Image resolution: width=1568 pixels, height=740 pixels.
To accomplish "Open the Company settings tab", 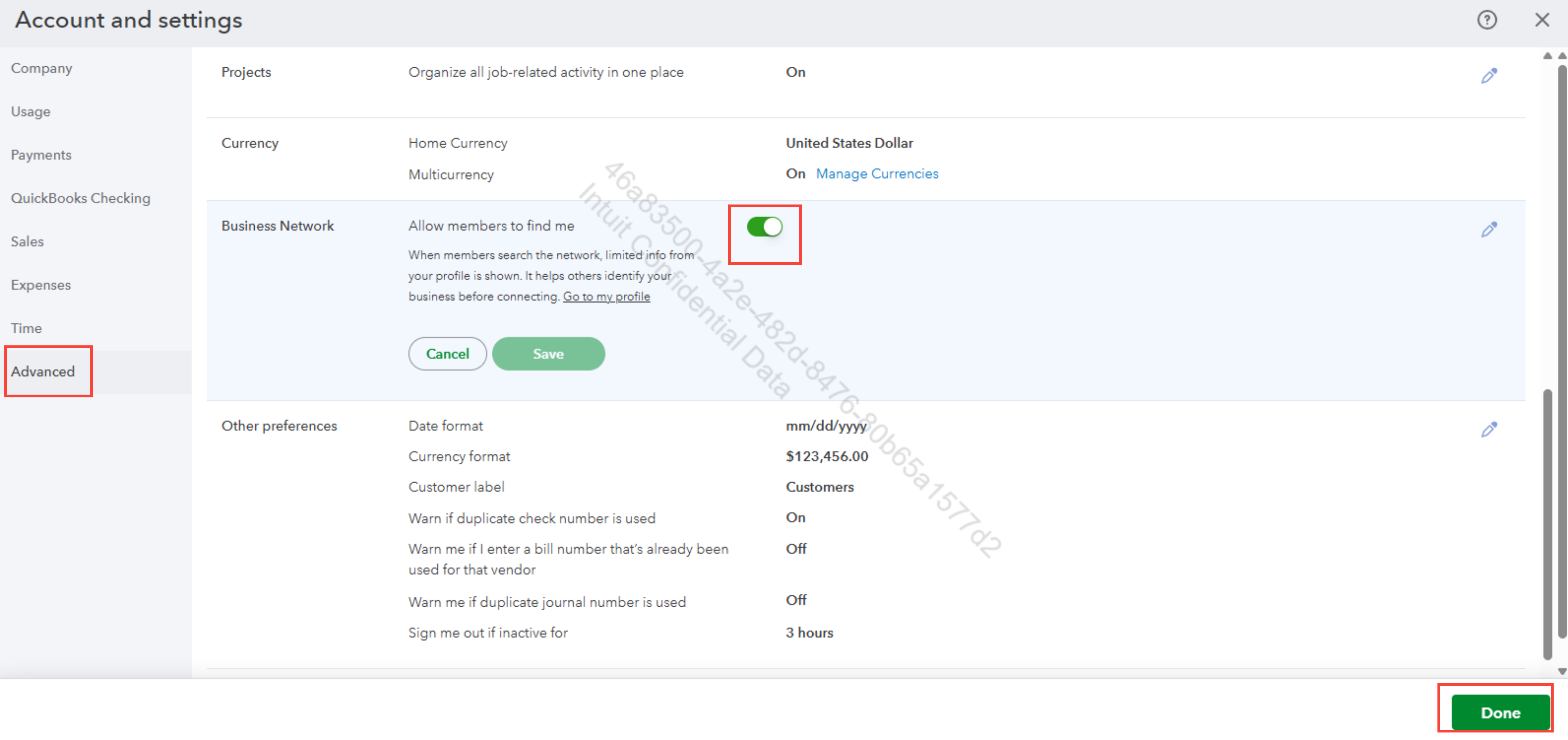I will pyautogui.click(x=41, y=68).
